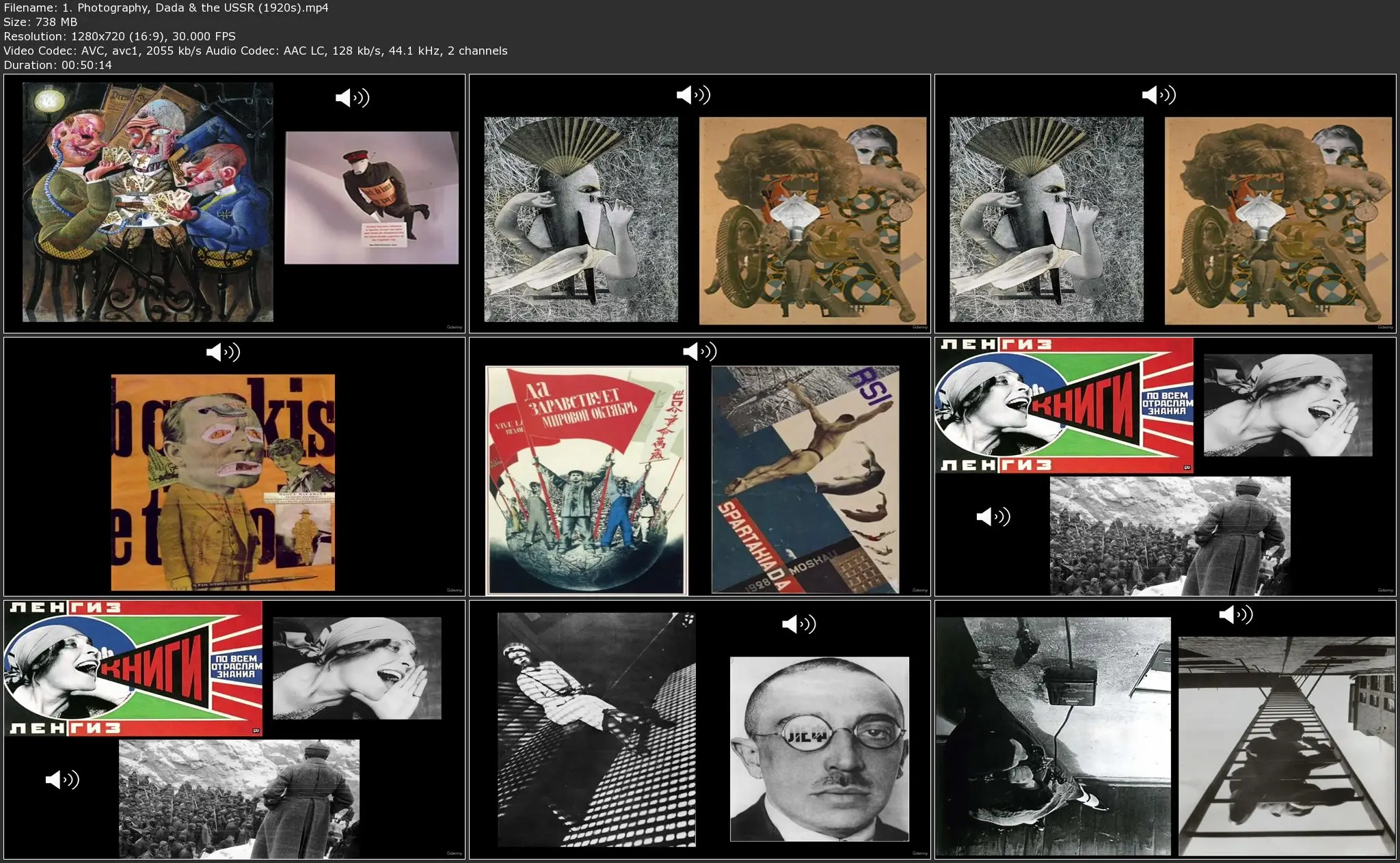Click speaker icon above the ladder photograph
The image size is (1400, 863).
(x=1235, y=615)
